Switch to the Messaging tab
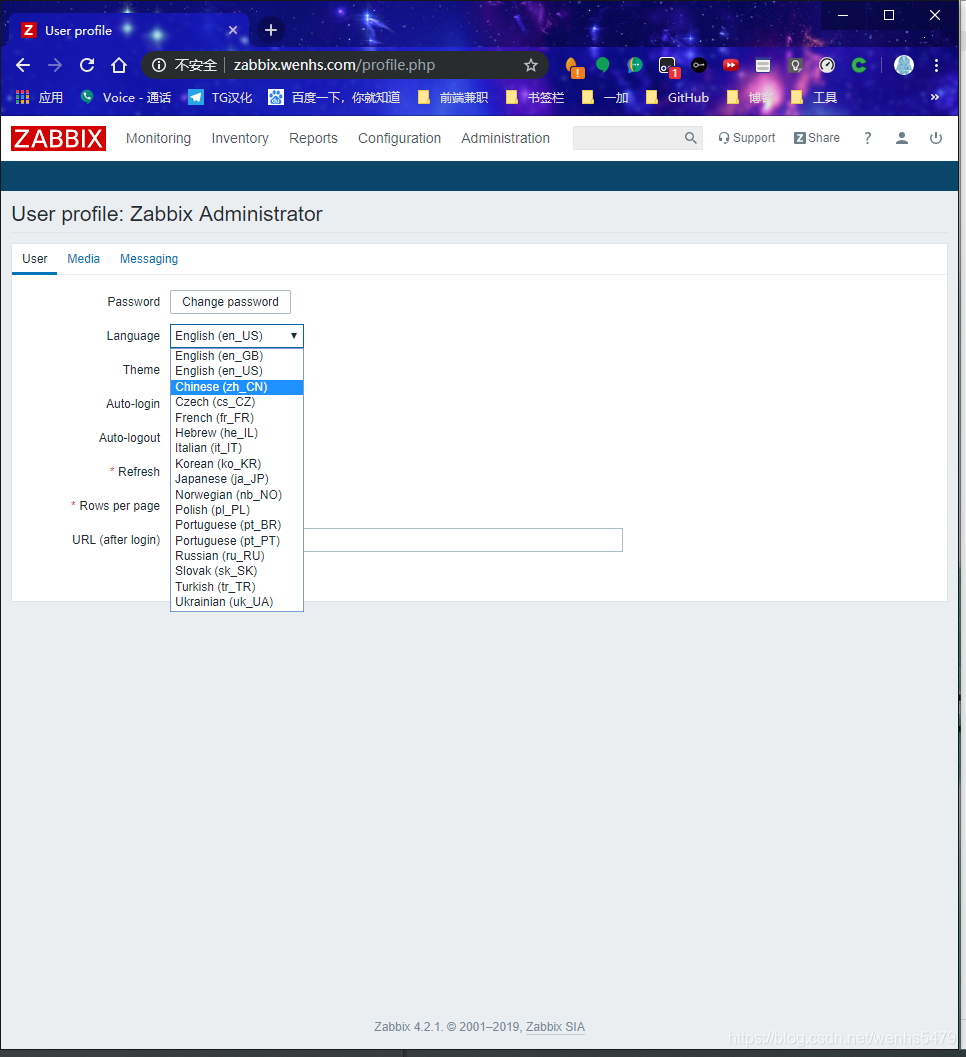The width and height of the screenshot is (966, 1057). point(149,259)
